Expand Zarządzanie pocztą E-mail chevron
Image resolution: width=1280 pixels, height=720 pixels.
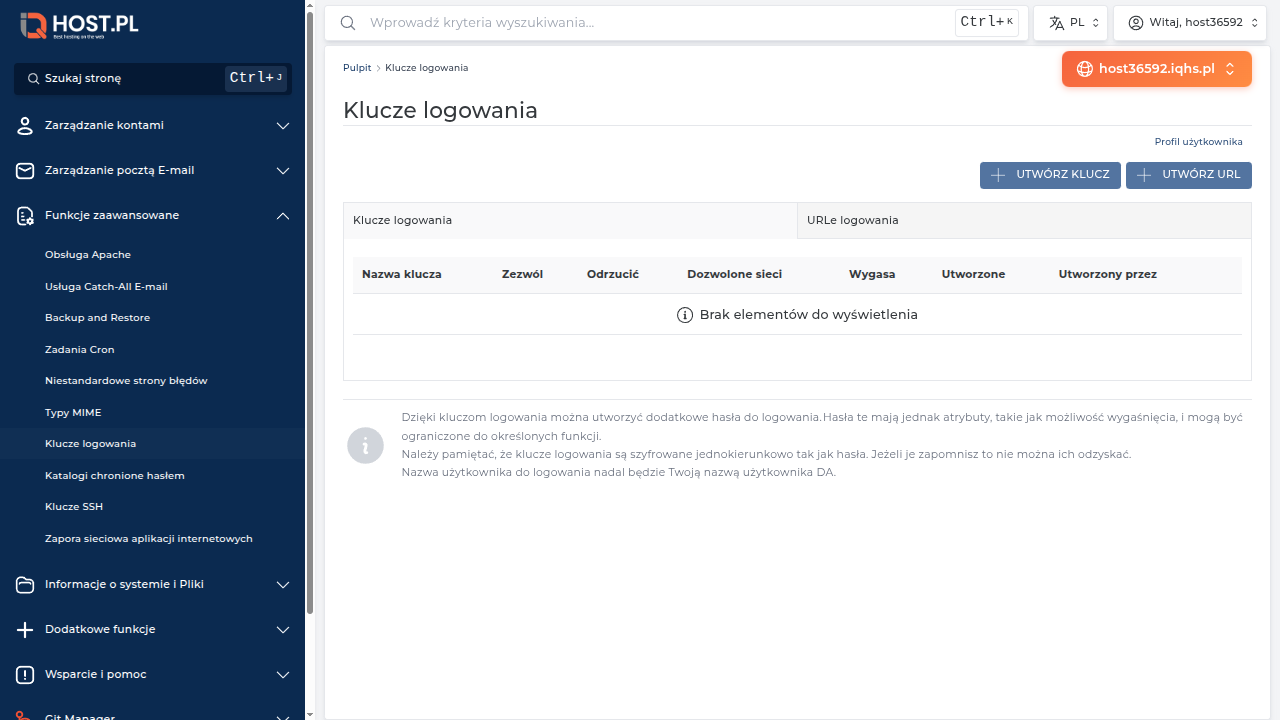pos(283,171)
